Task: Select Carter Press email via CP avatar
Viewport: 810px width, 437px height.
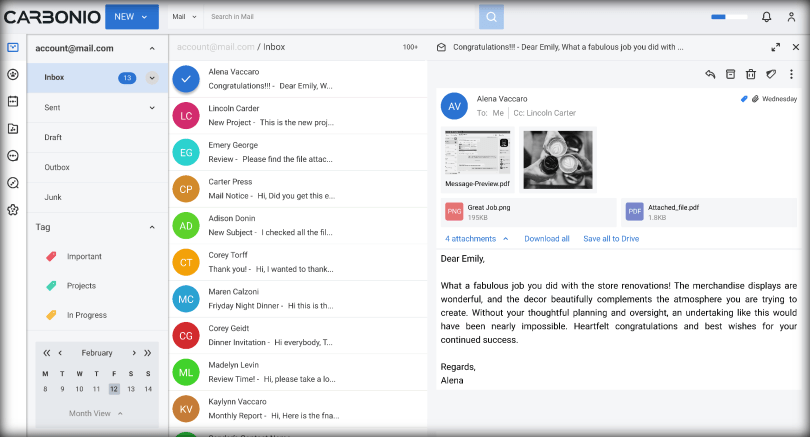Action: [186, 189]
